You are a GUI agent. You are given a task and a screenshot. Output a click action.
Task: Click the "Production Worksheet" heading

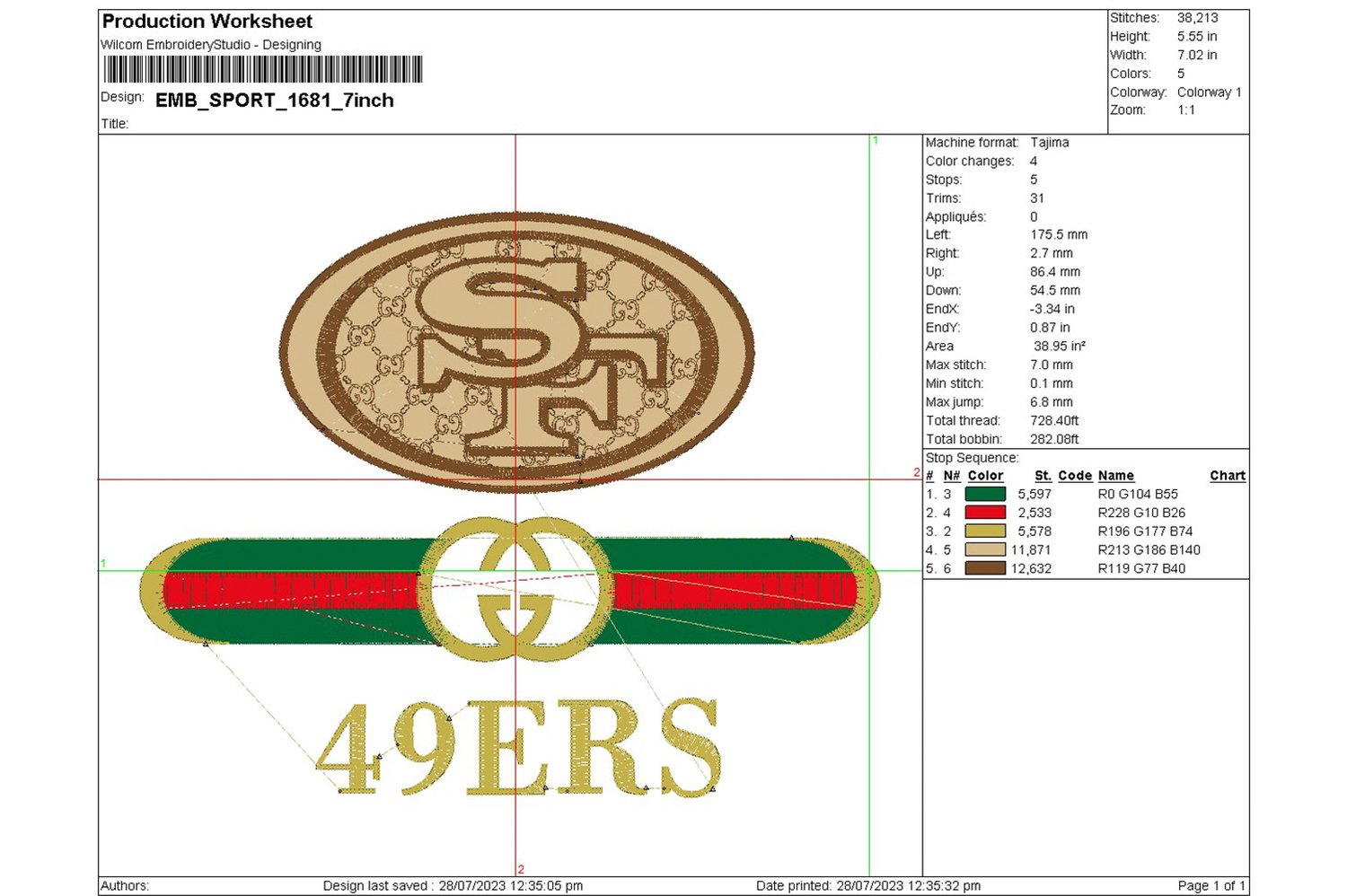[x=207, y=21]
